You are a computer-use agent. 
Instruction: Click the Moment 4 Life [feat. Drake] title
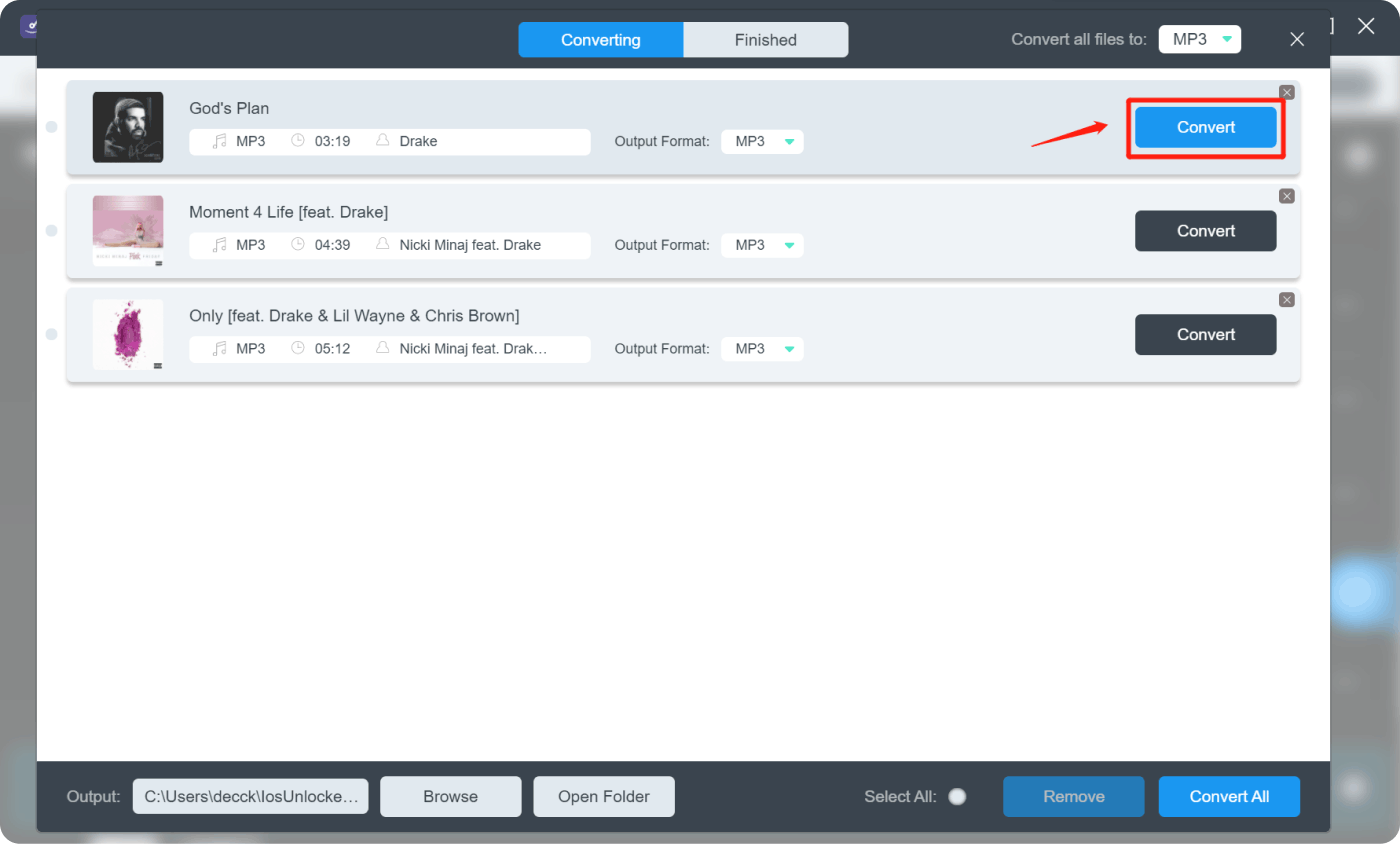[289, 212]
